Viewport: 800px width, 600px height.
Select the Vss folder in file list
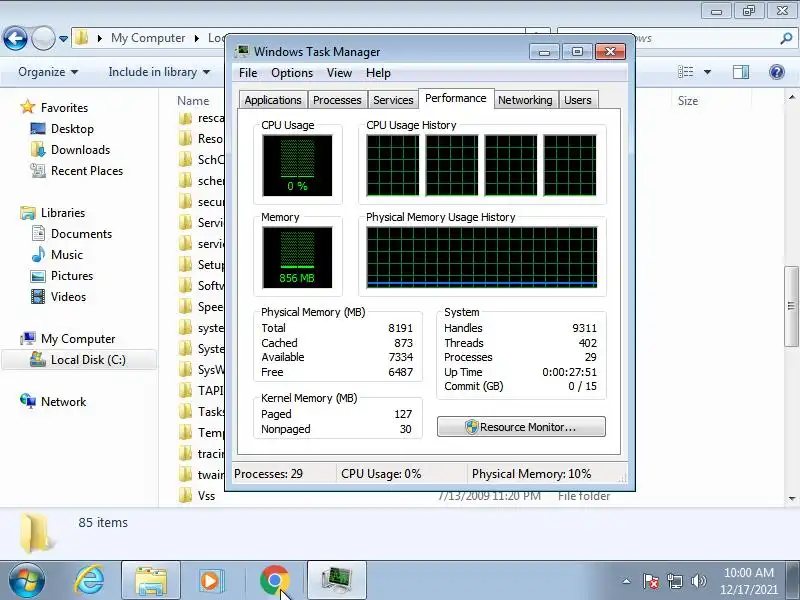[x=206, y=495]
